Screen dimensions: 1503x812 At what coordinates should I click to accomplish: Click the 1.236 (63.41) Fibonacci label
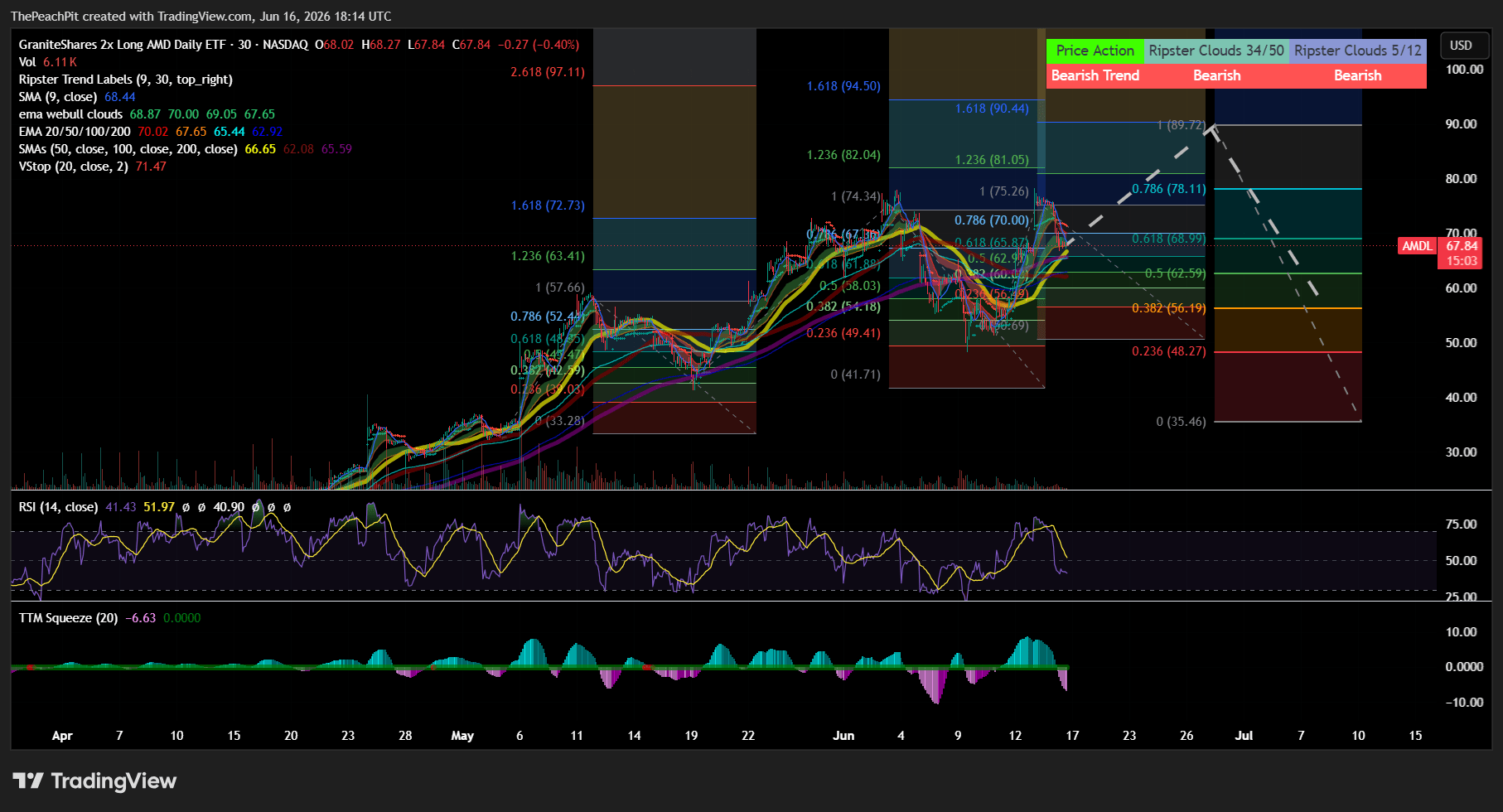(x=548, y=256)
